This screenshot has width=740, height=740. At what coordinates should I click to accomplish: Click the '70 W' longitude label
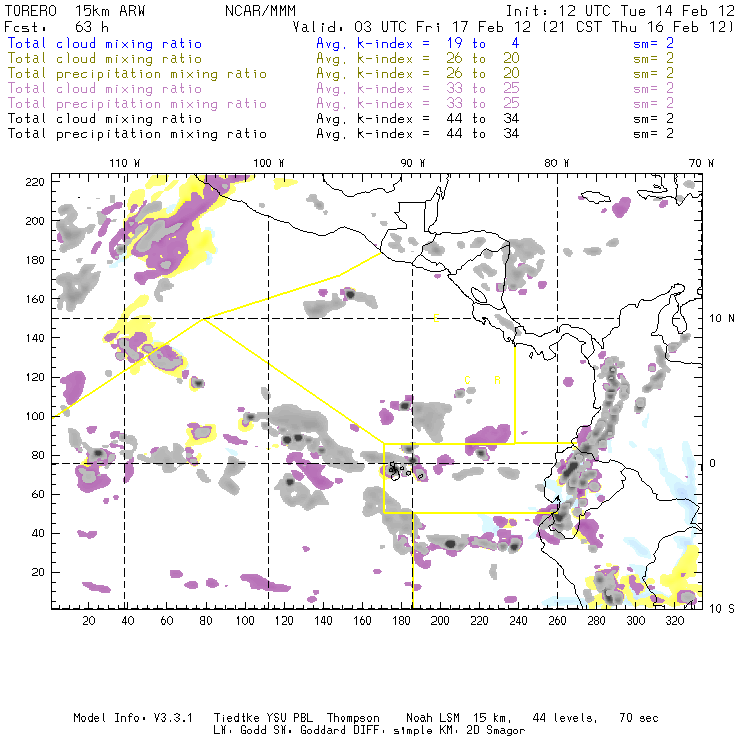click(x=701, y=163)
